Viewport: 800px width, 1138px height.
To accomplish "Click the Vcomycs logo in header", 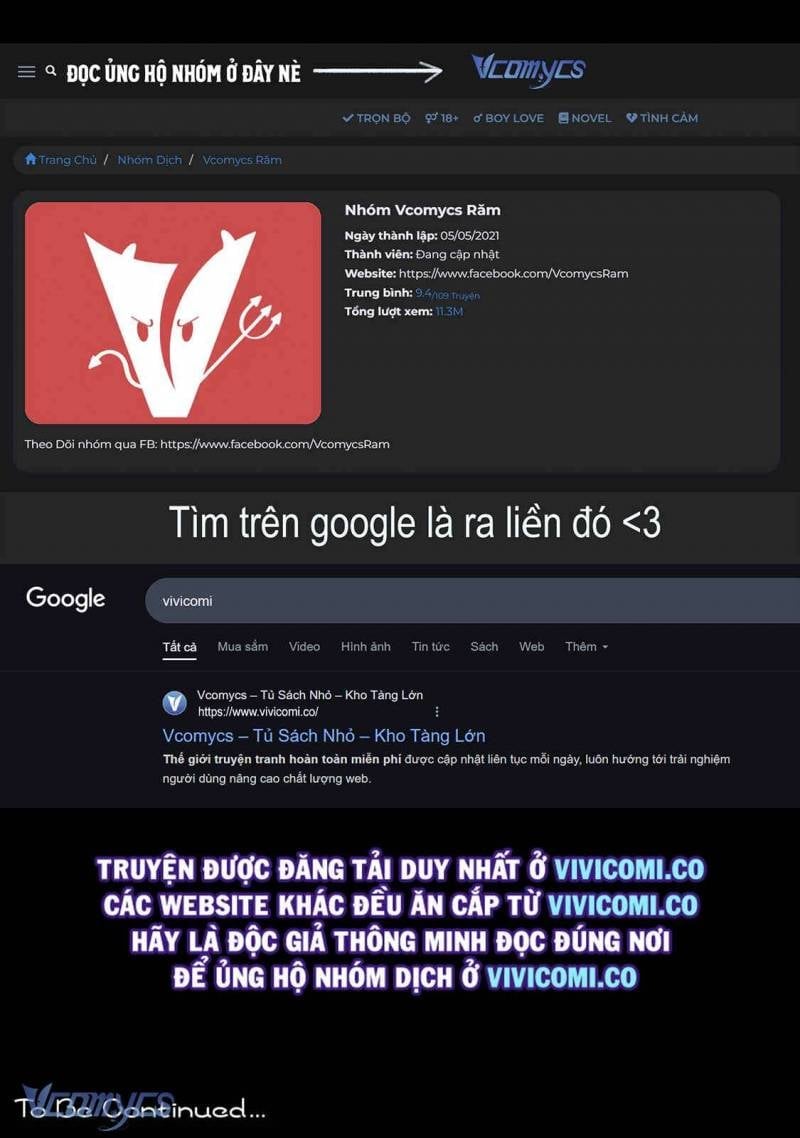I will tap(528, 70).
